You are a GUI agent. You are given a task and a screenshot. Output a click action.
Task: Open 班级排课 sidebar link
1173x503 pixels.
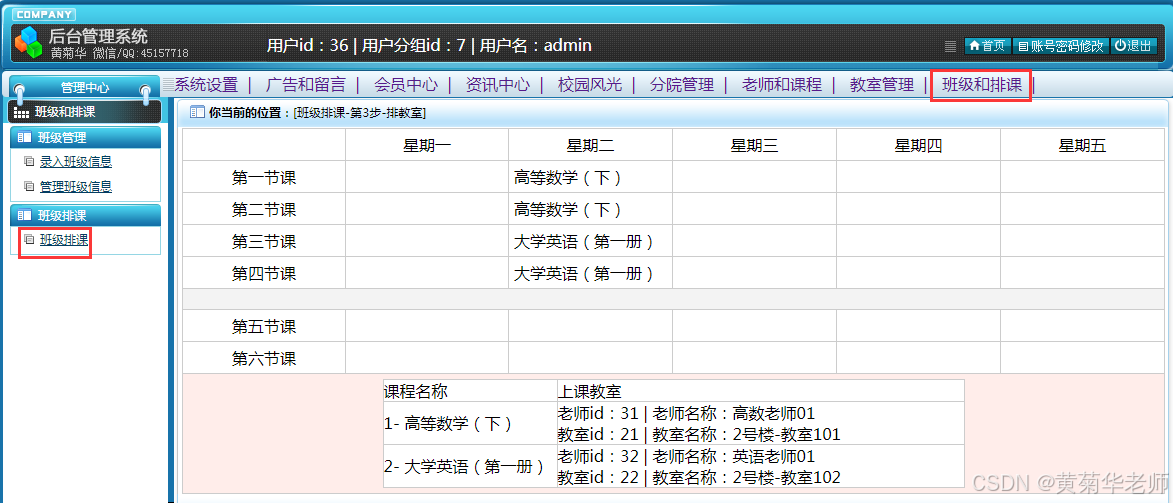click(64, 240)
